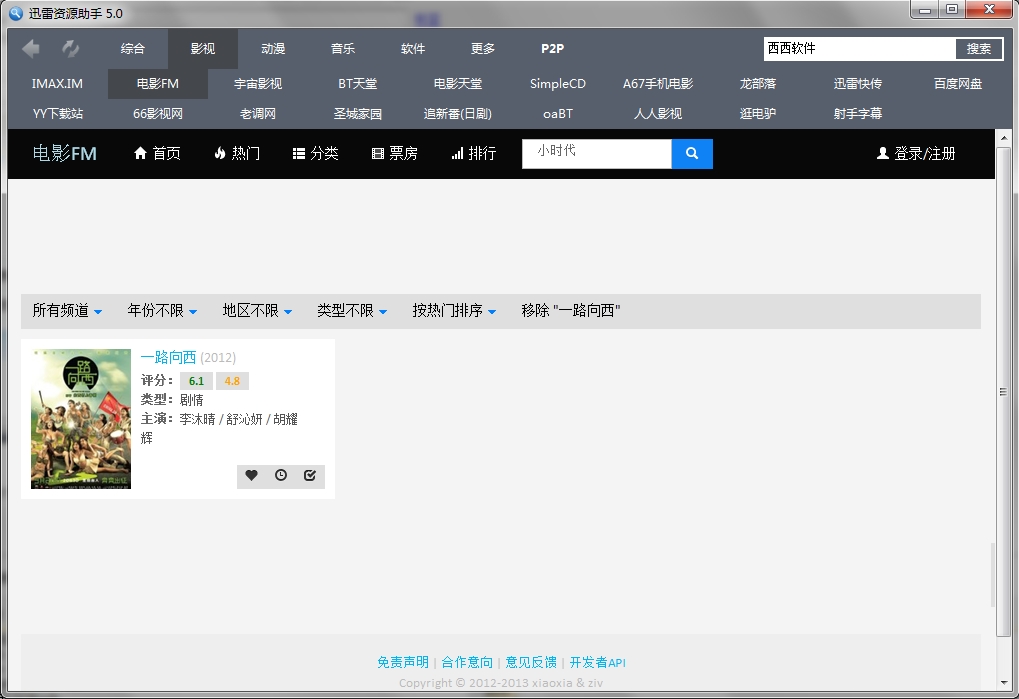Select the IMAX.IM source

(x=57, y=84)
